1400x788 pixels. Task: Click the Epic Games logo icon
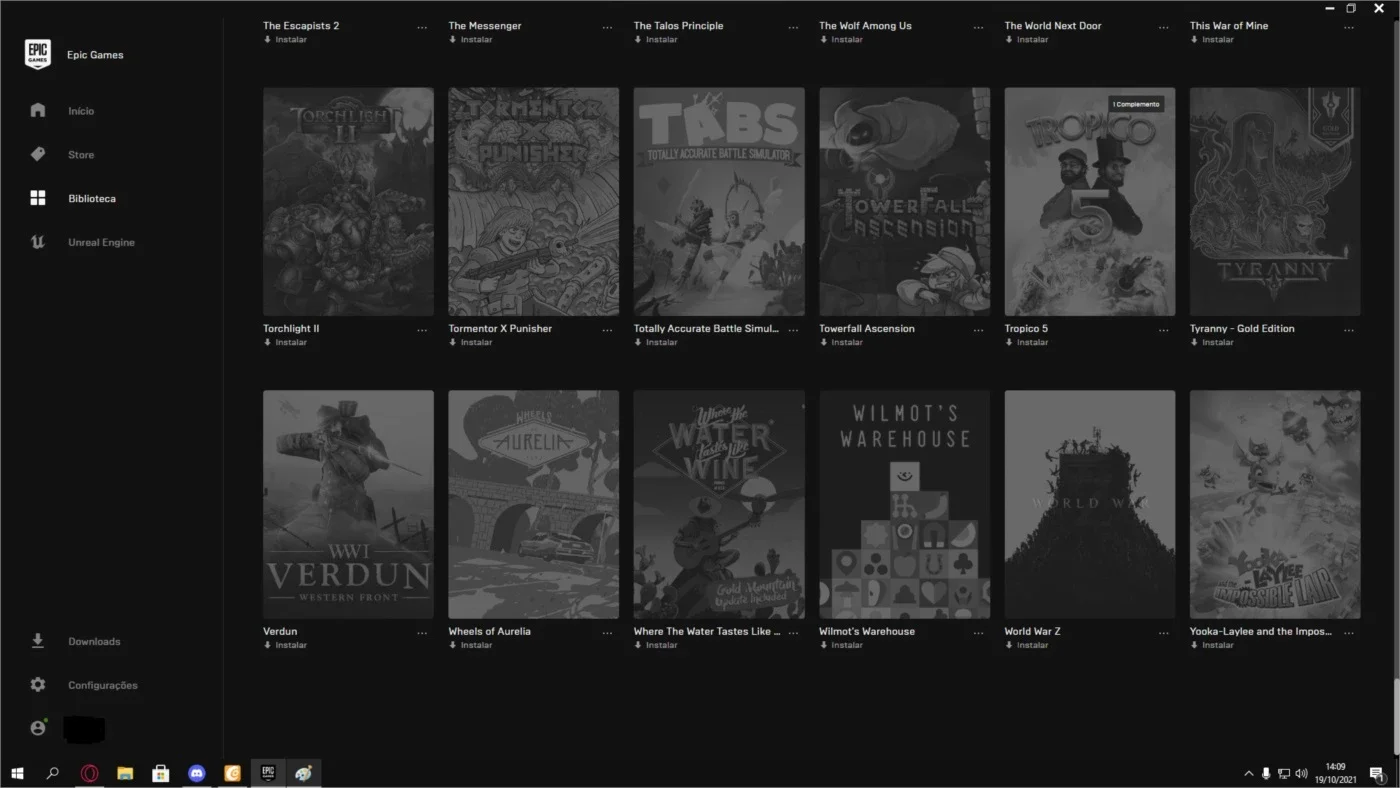coord(38,54)
